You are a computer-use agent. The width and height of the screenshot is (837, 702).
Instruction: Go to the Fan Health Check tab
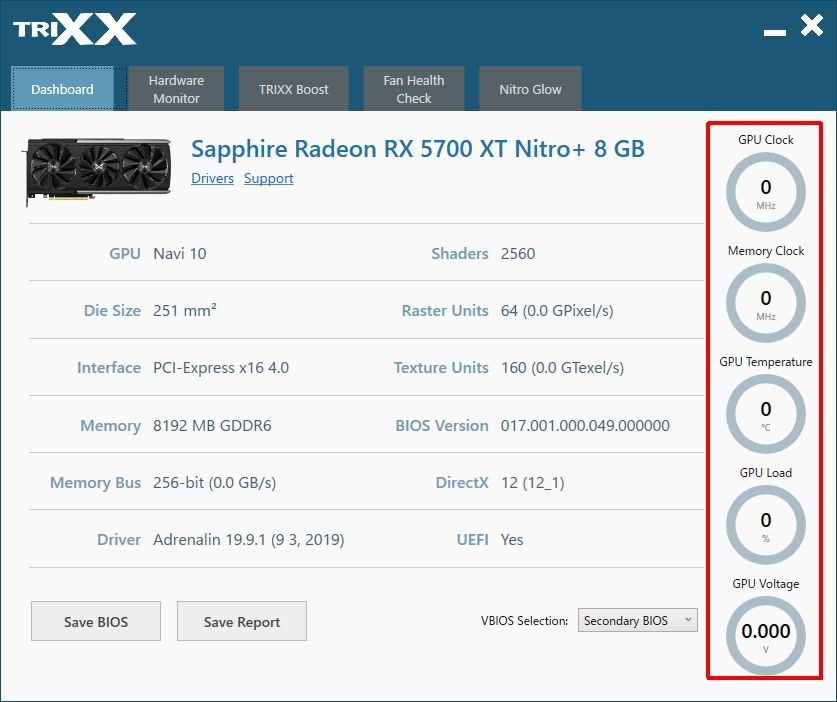click(414, 89)
